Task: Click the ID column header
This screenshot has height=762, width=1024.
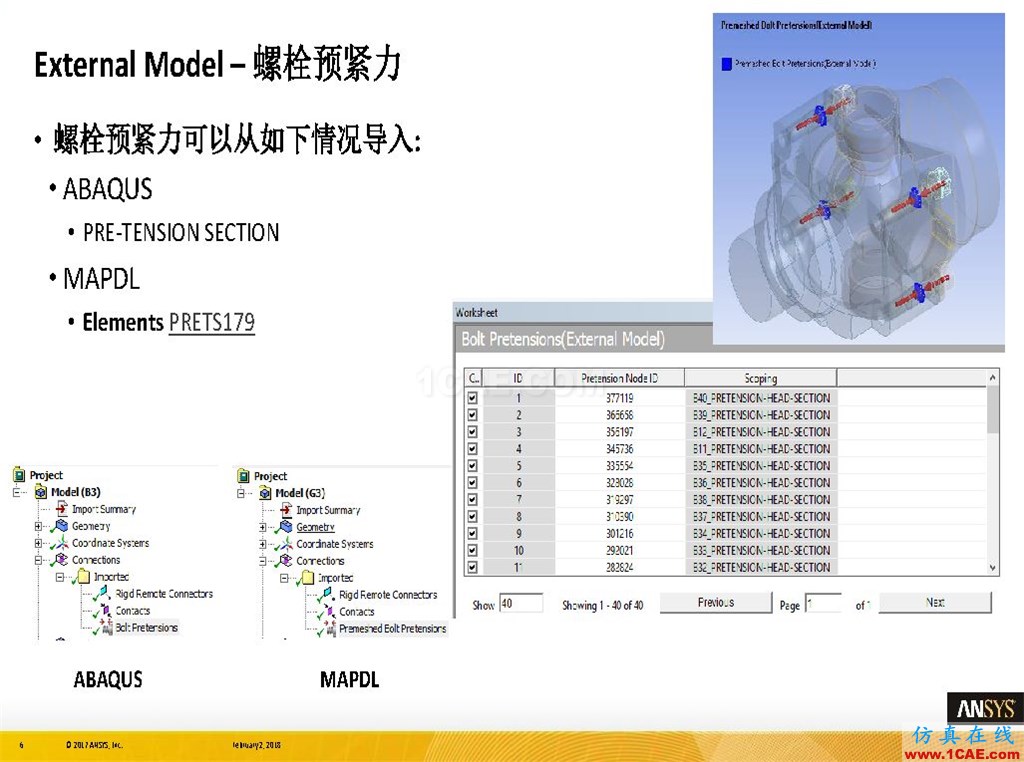Action: pos(518,378)
